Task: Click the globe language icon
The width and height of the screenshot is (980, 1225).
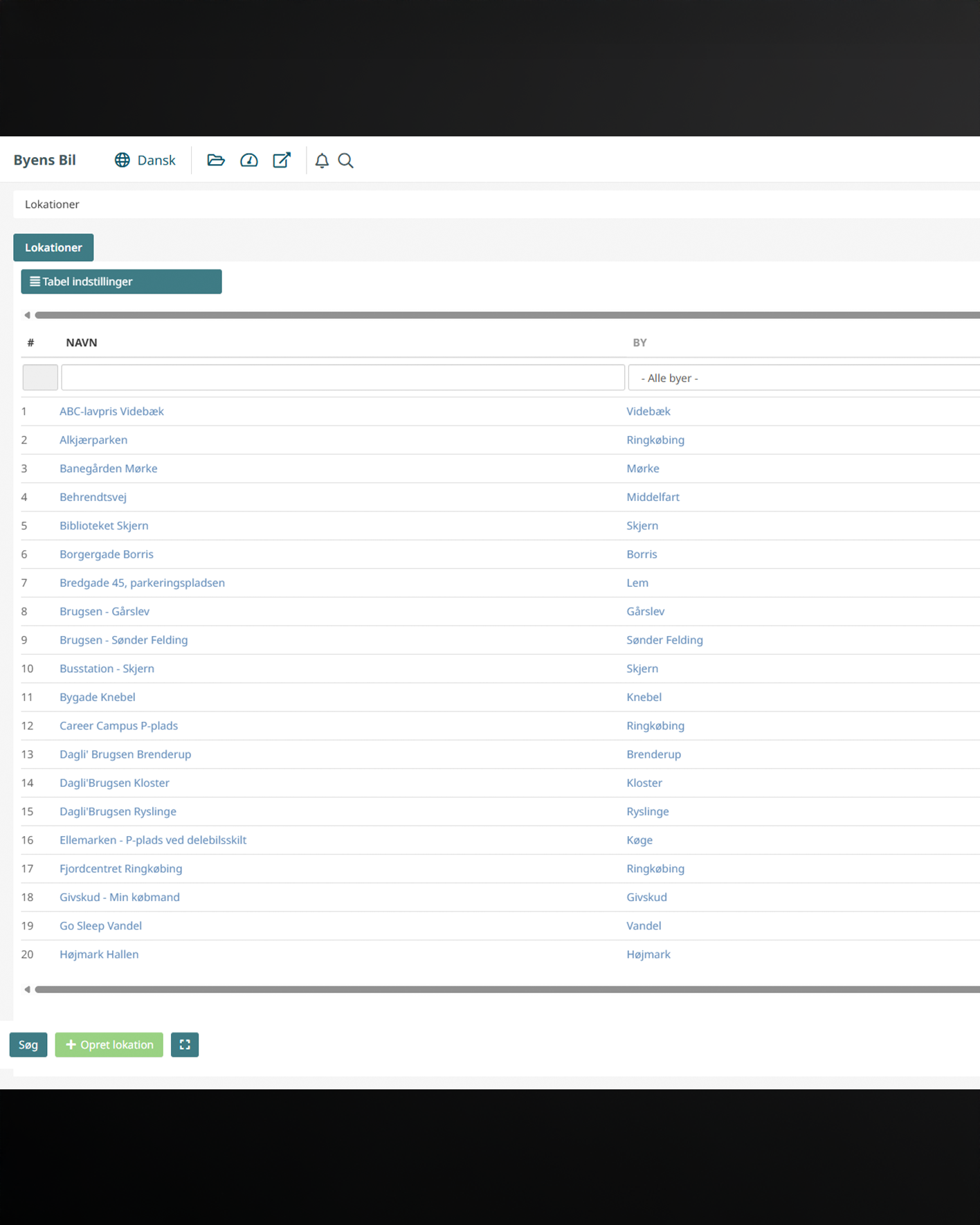Action: (x=122, y=160)
